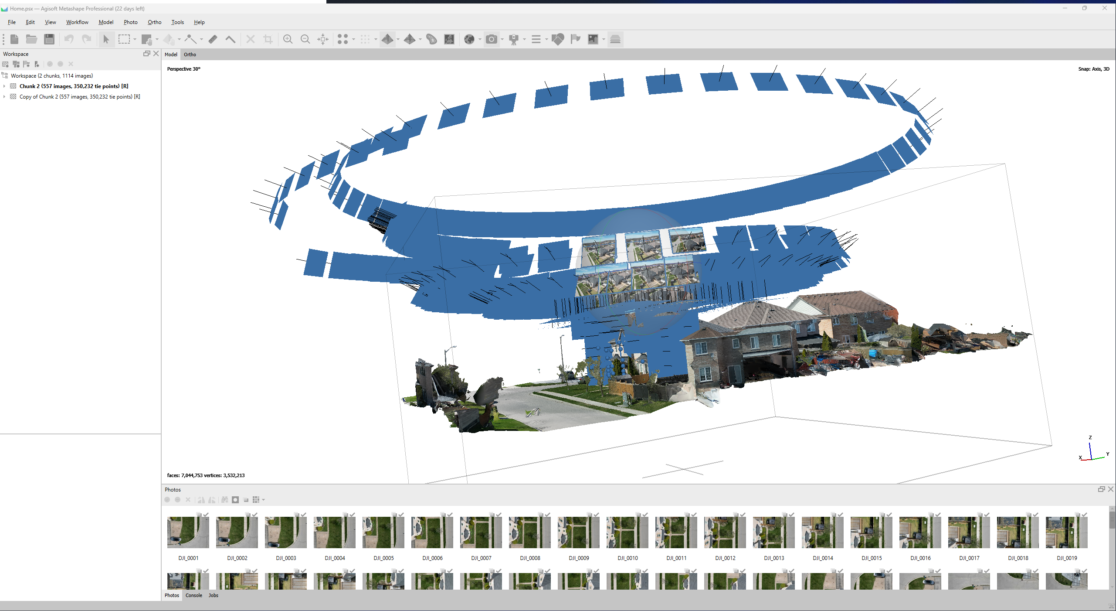The height and width of the screenshot is (611, 1116).
Task: Activate the Ruler measurement tool
Action: click(213, 38)
